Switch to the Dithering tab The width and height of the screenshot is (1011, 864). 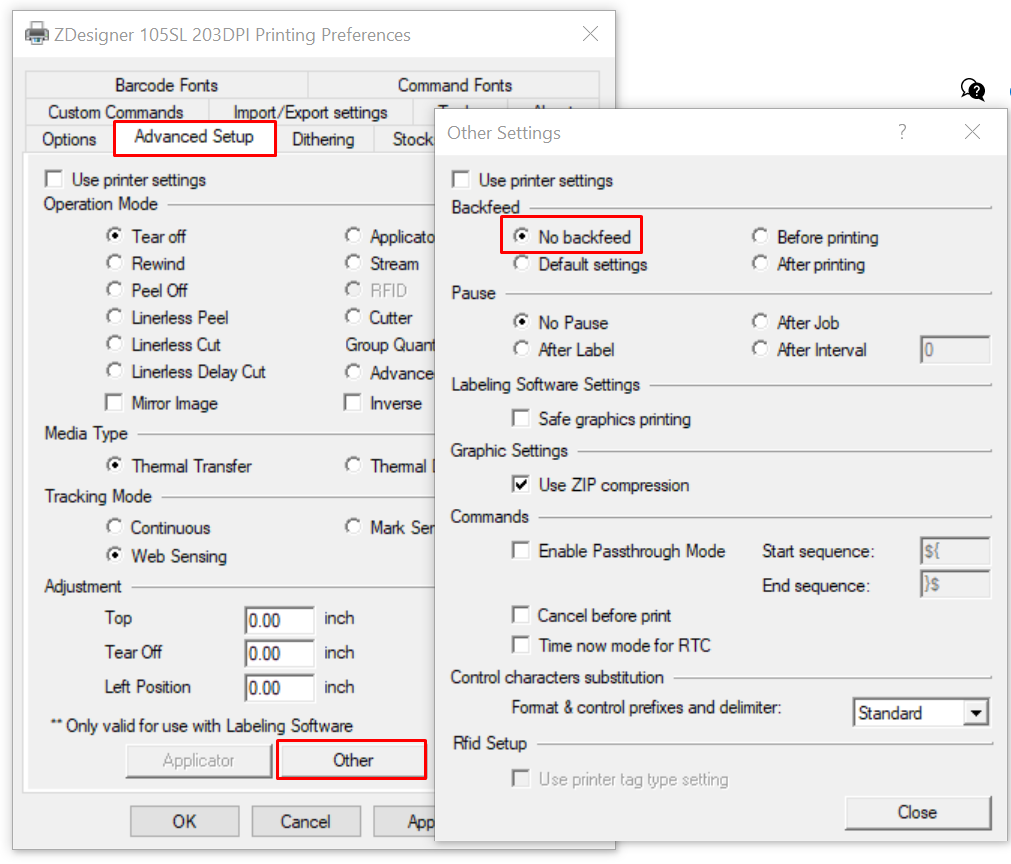click(x=323, y=140)
